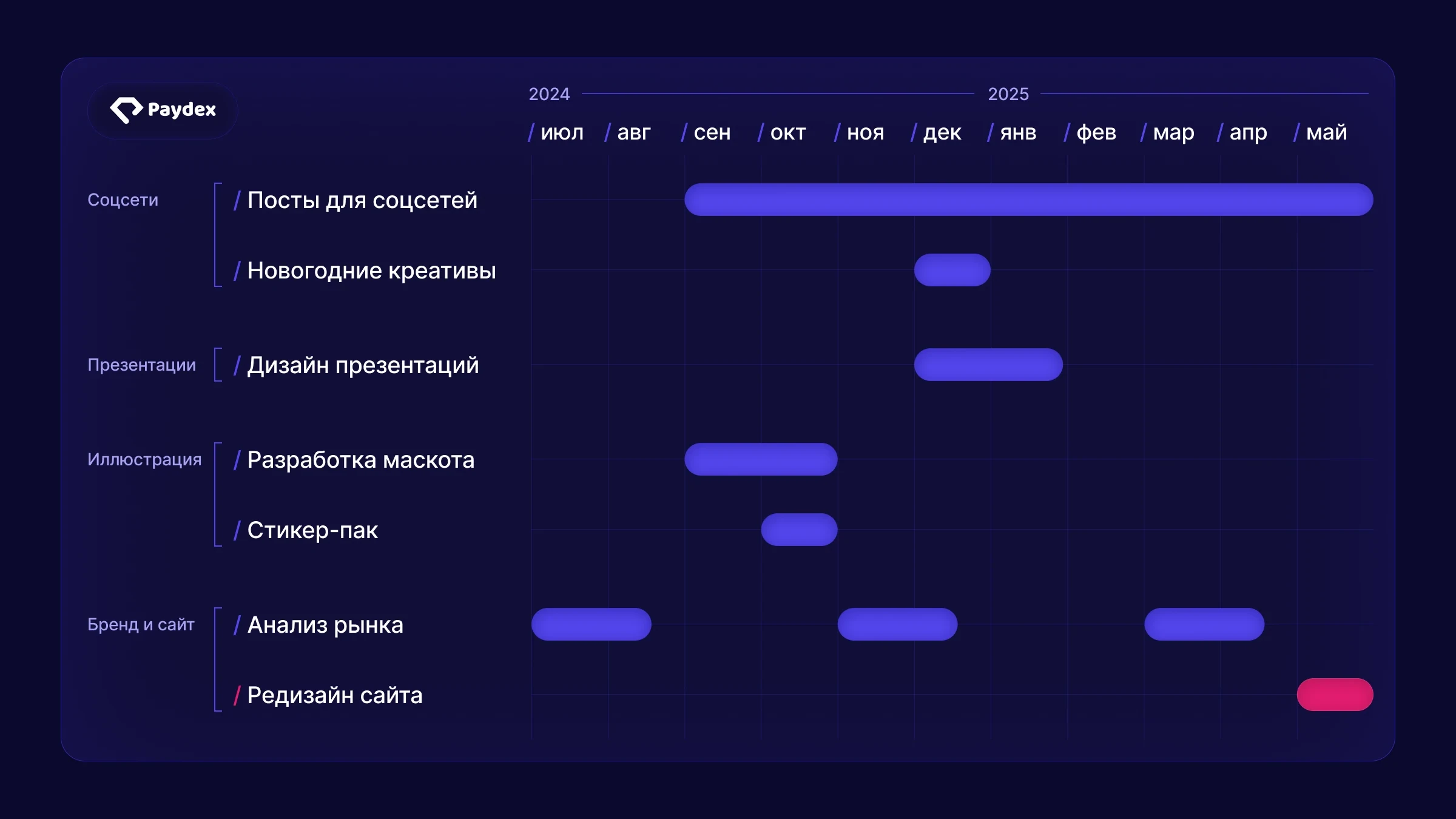Select the Анализ рынка bar starting in мар
The image size is (1456, 819).
coord(1204,624)
